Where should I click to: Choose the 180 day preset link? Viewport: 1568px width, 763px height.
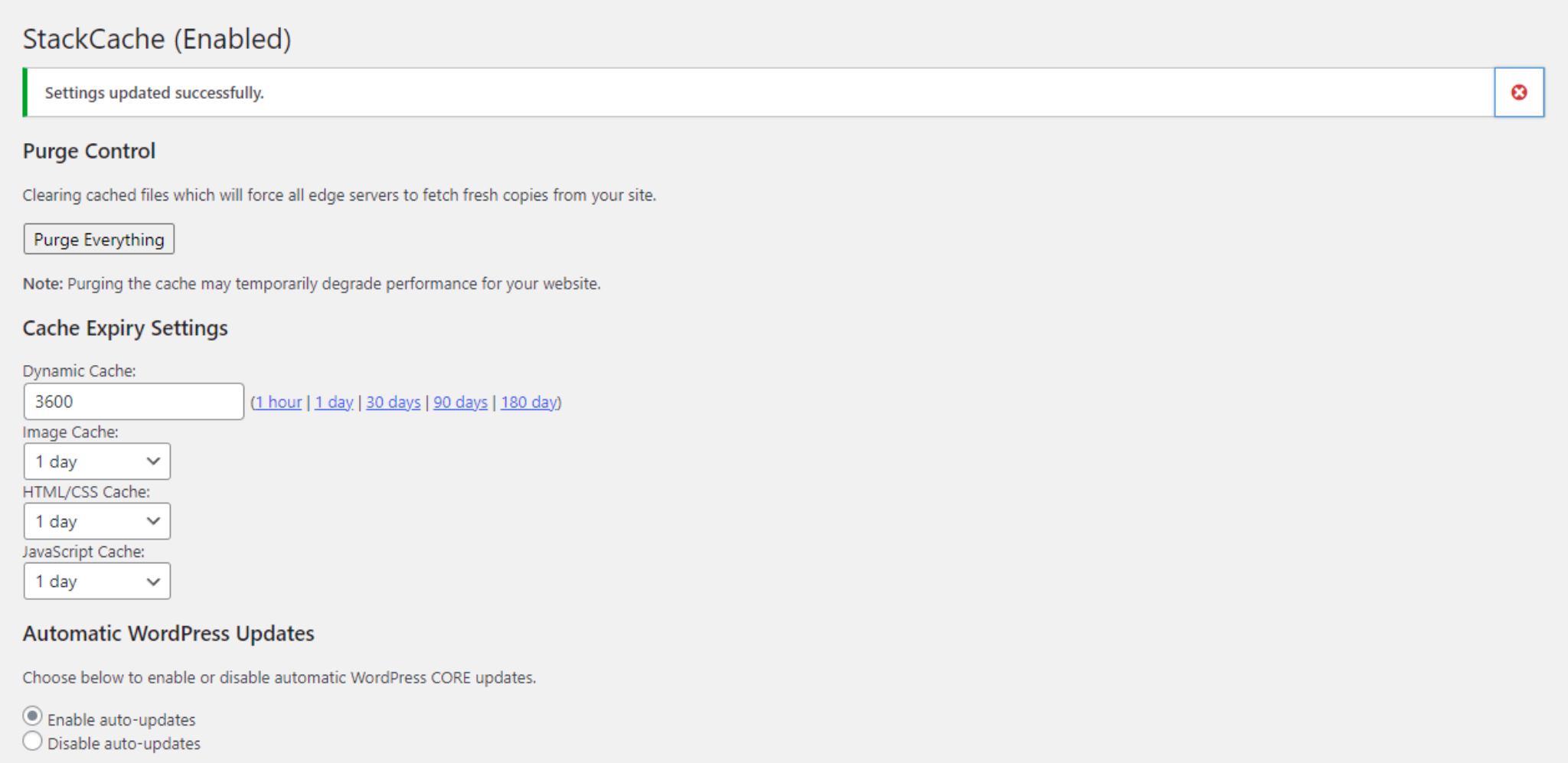(x=529, y=402)
